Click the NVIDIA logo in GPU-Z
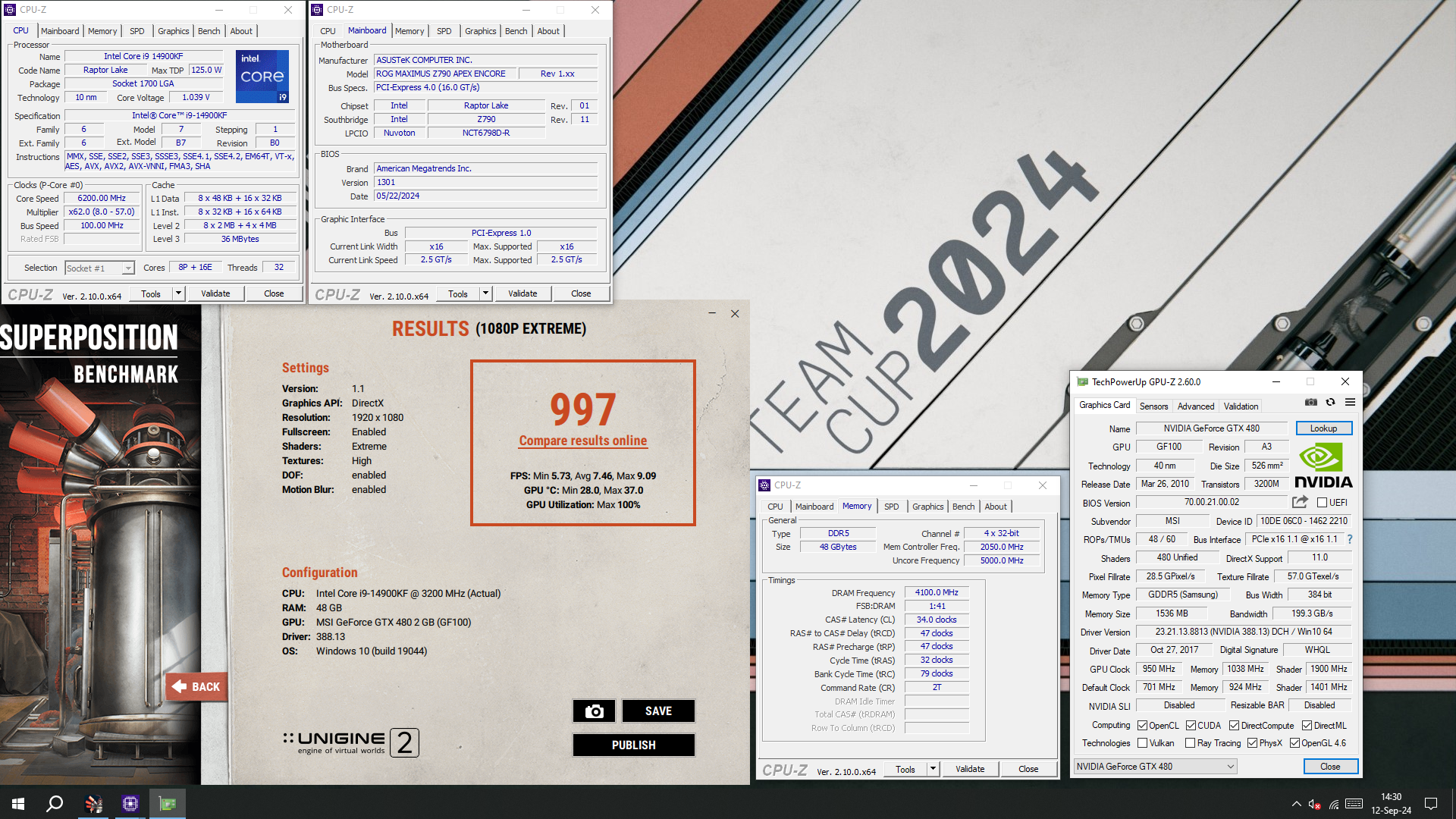1456x819 pixels. (x=1323, y=466)
